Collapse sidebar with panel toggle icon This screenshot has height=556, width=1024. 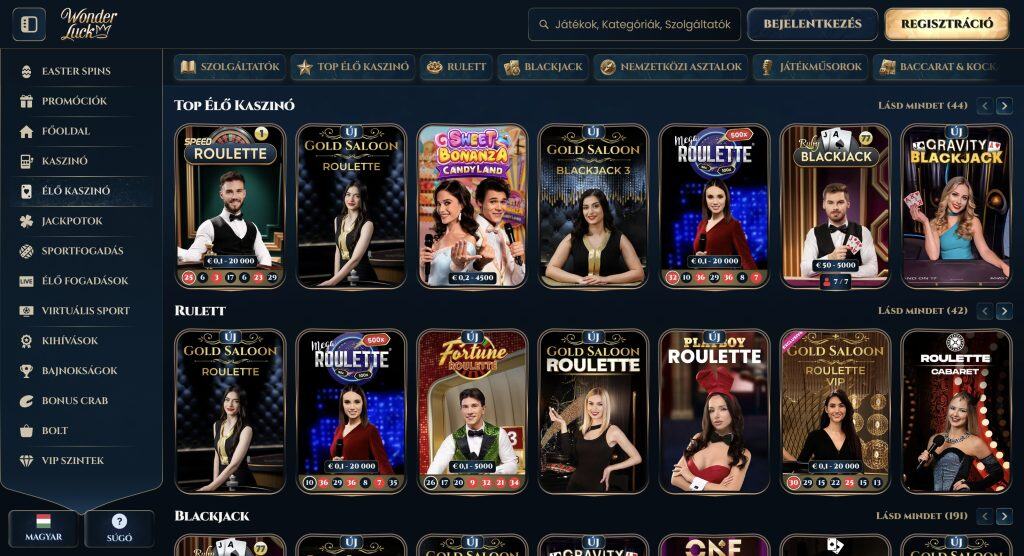click(x=29, y=24)
